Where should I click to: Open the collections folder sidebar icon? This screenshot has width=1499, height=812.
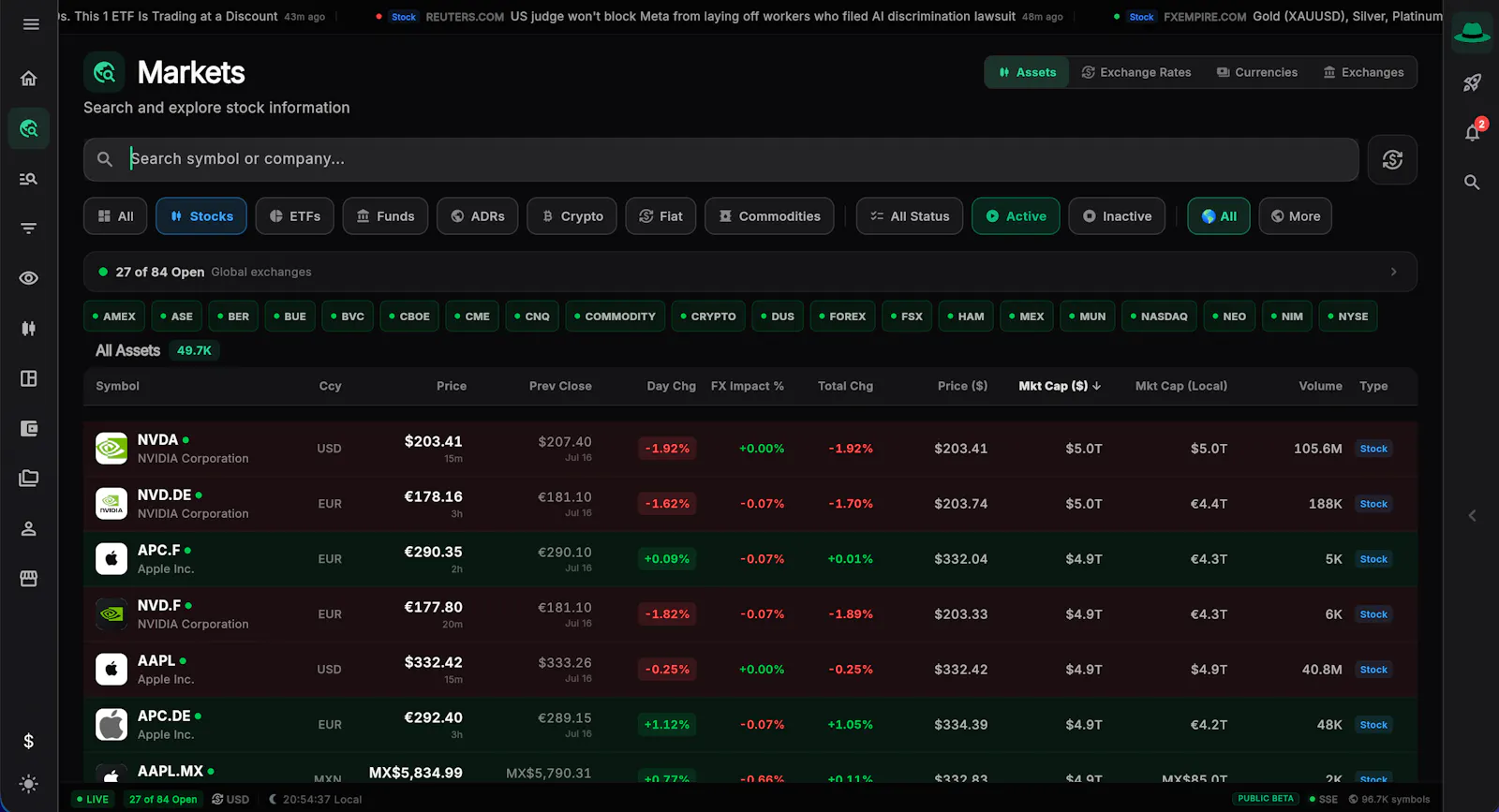pos(29,479)
